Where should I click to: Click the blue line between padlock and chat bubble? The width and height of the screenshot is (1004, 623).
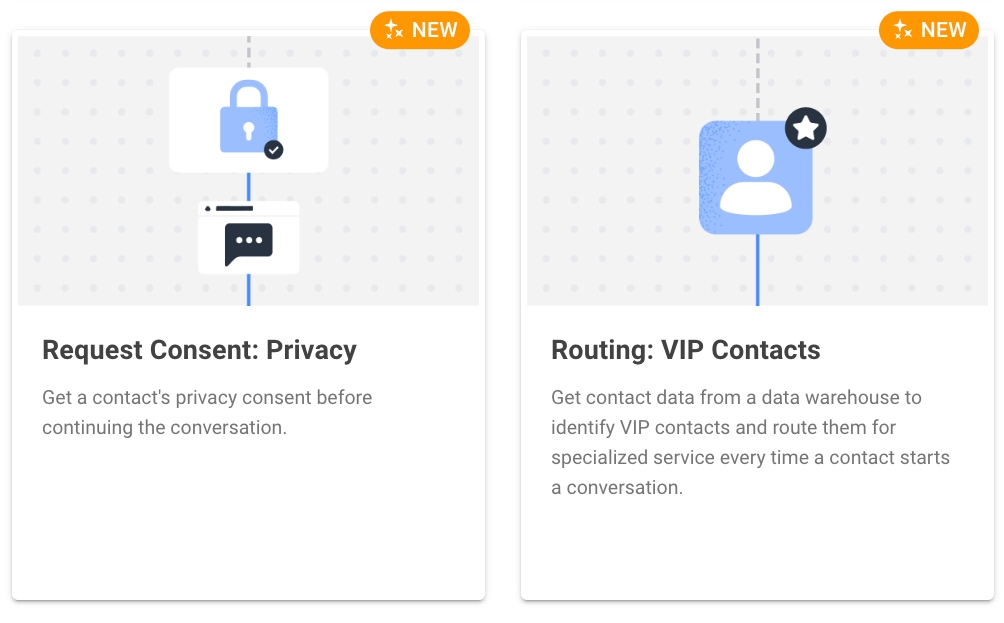click(248, 186)
